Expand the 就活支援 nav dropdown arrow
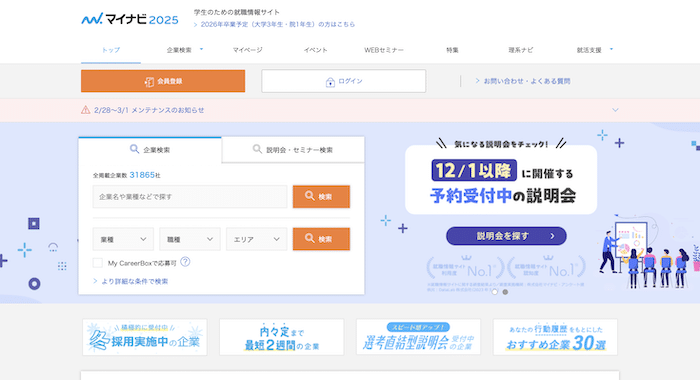Viewport: 700px width, 380px height. (612, 49)
